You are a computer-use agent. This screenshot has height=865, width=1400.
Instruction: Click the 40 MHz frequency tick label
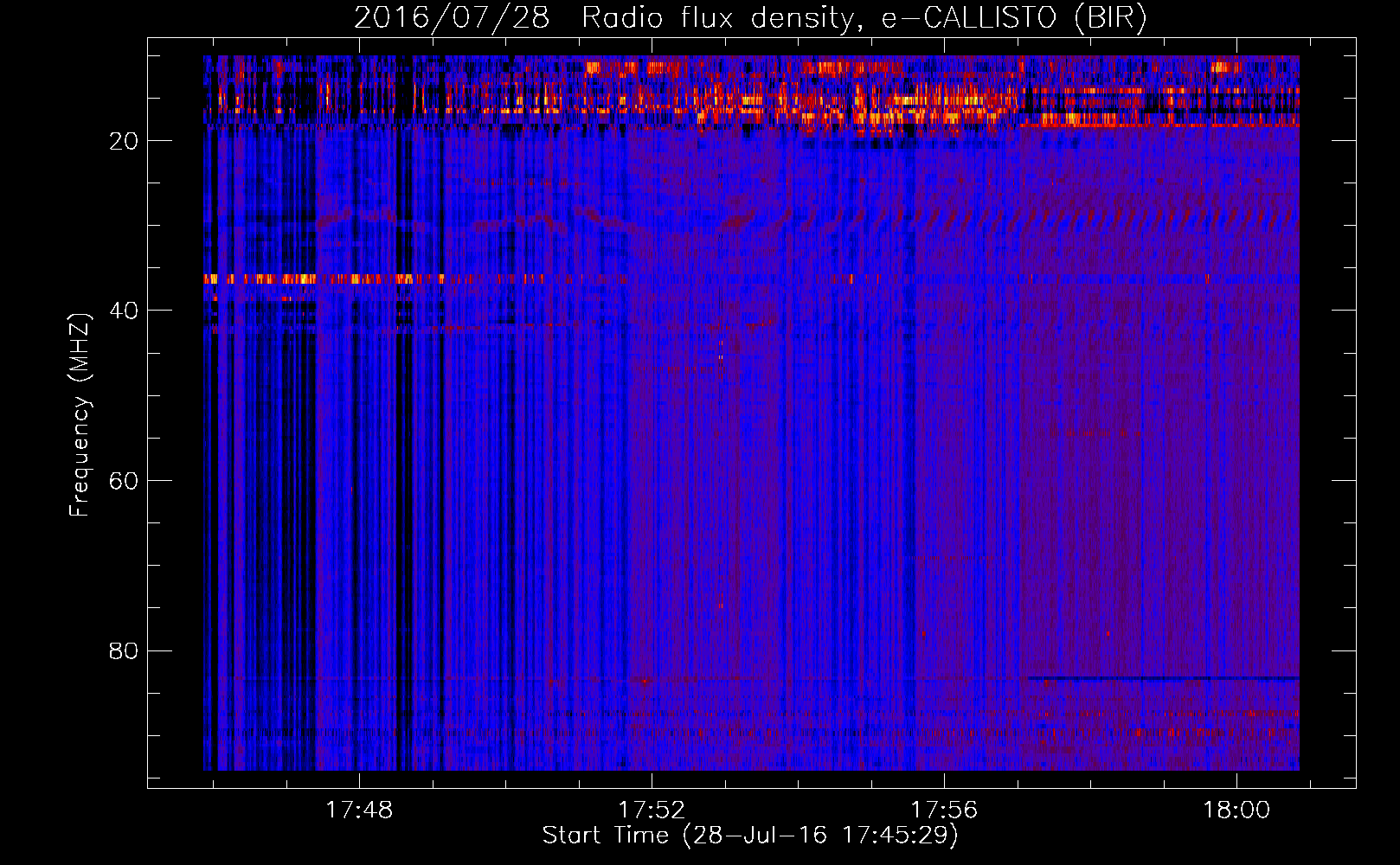124,311
